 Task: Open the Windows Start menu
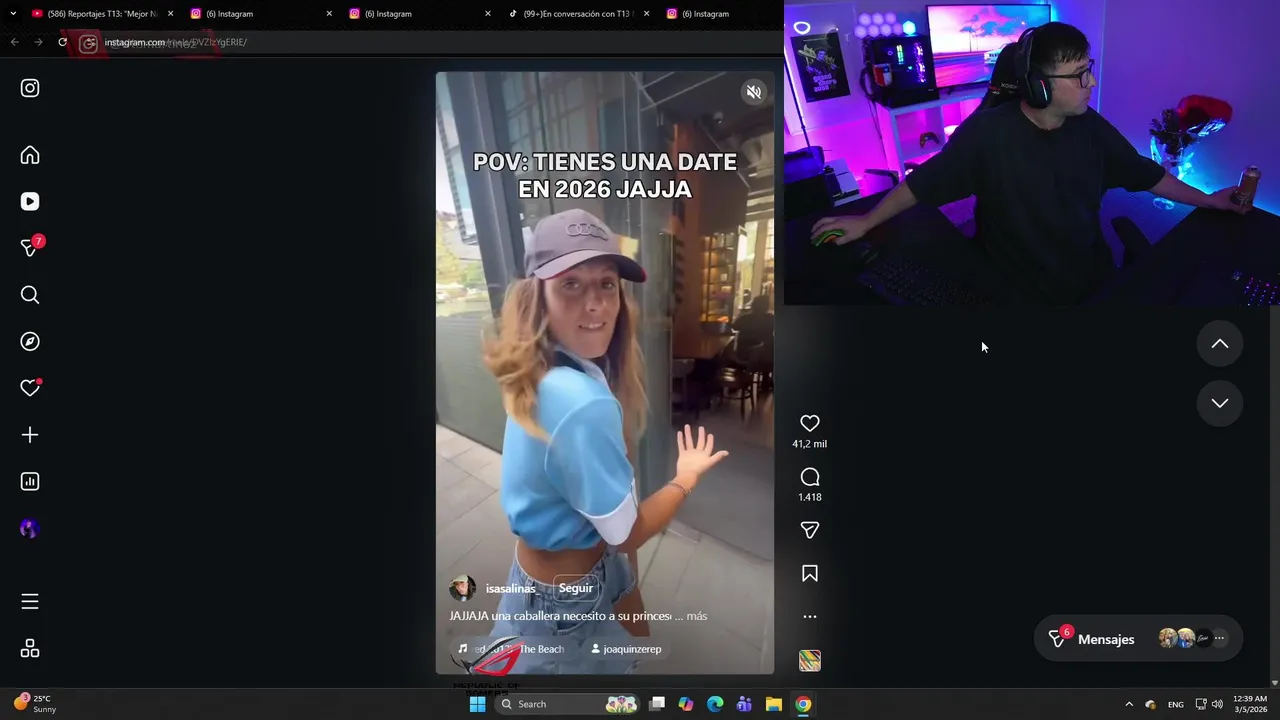(x=477, y=704)
